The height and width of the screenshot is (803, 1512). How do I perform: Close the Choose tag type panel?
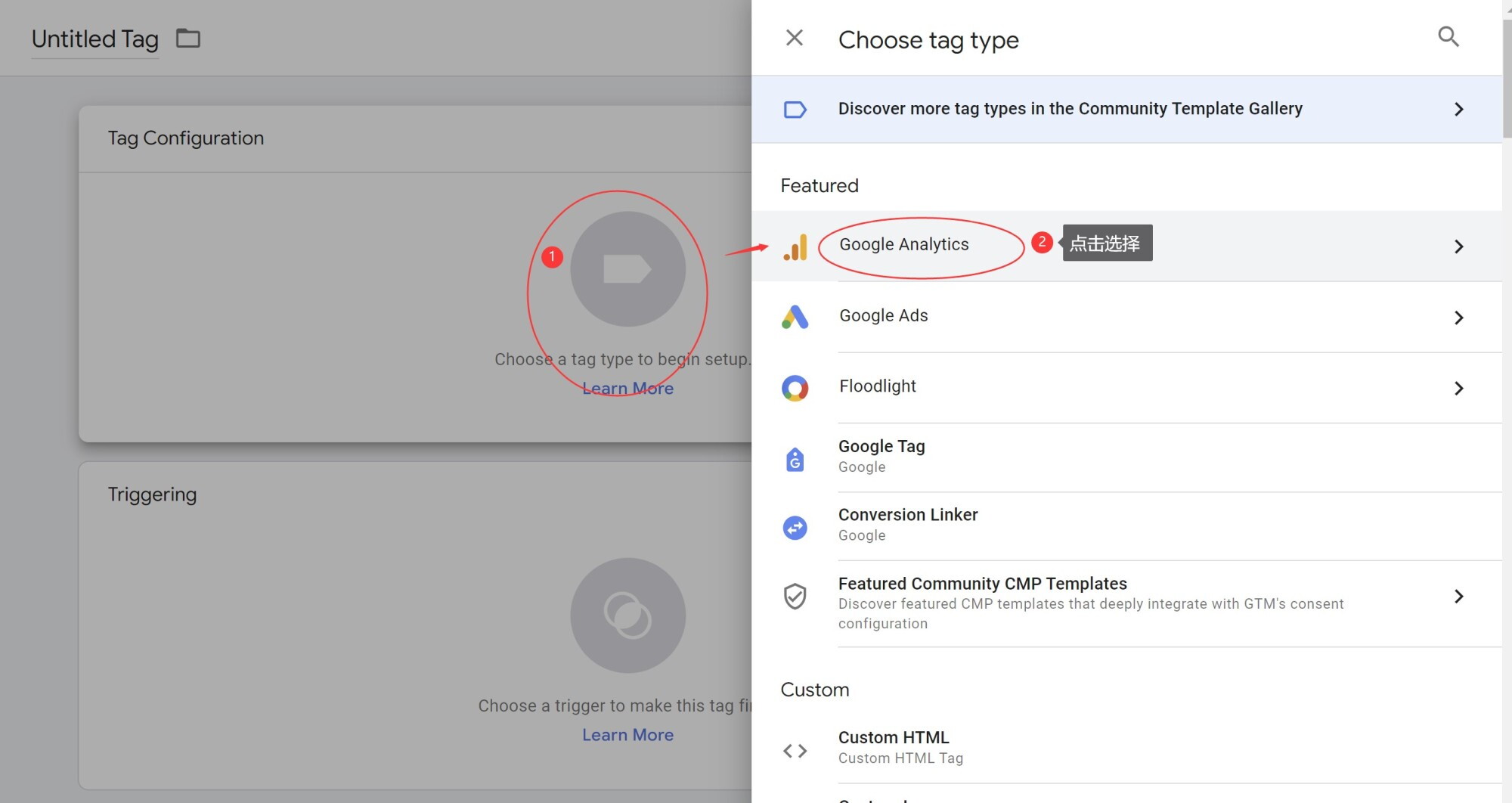(x=794, y=38)
